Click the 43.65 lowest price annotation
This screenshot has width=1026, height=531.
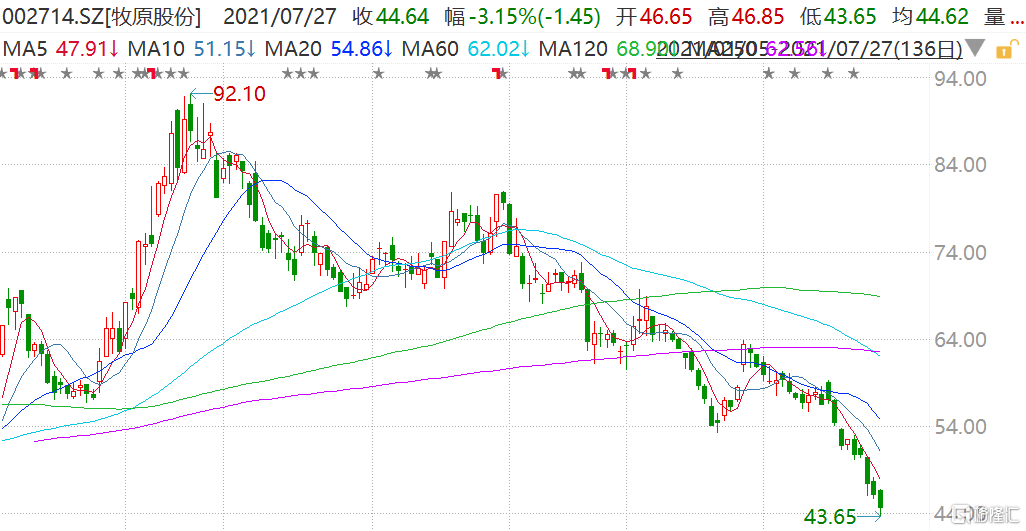(x=830, y=517)
